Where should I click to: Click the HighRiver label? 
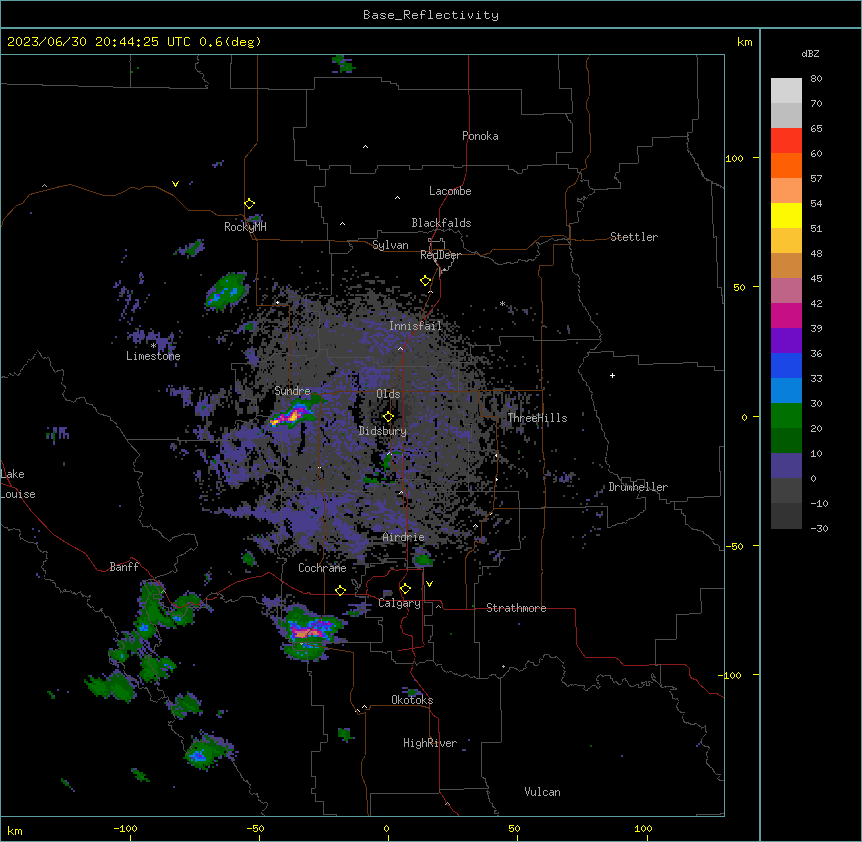coord(429,743)
